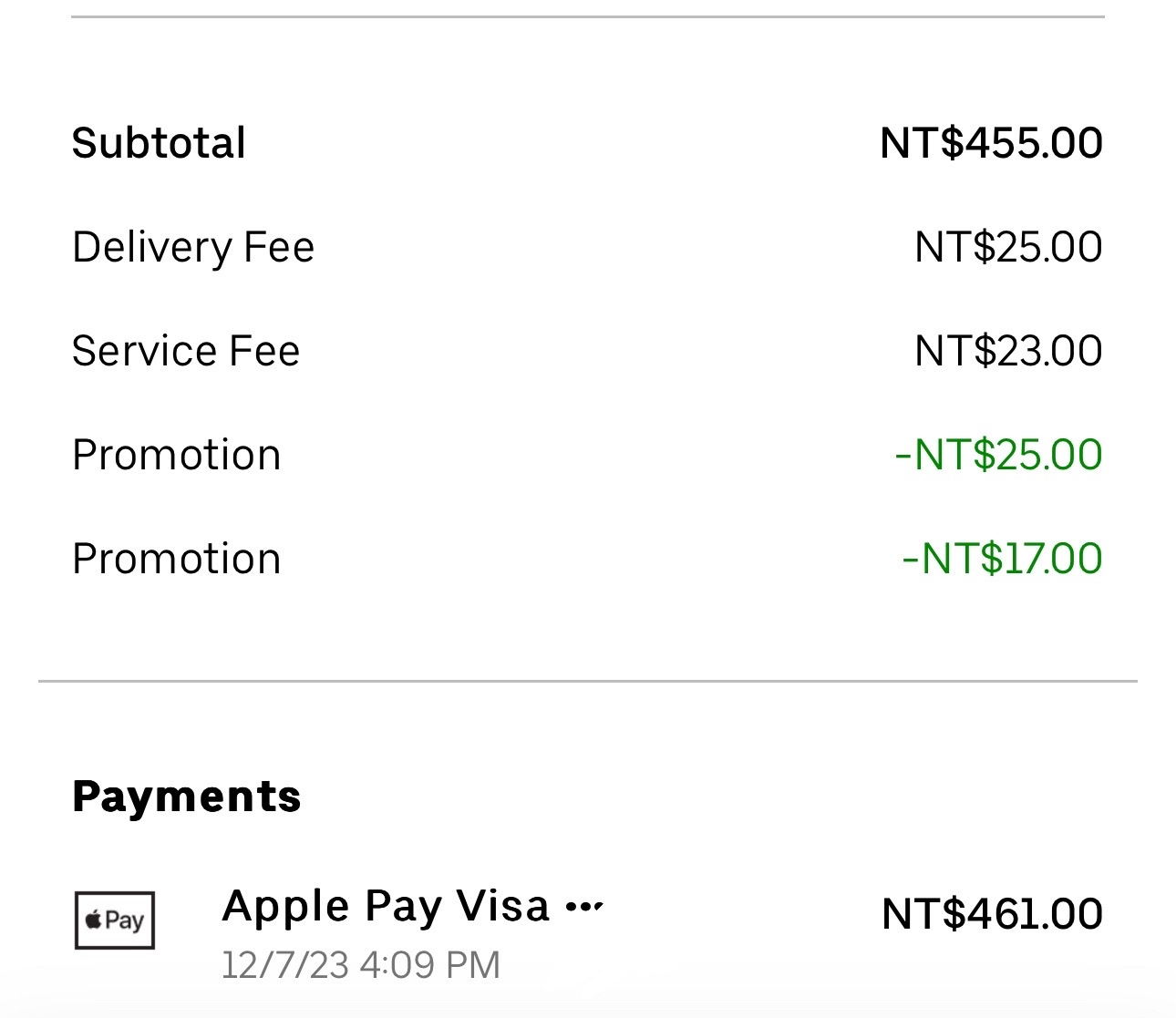Tap the 12/7/23 4:09 PM timestamp
1176x1018 pixels.
tap(361, 964)
